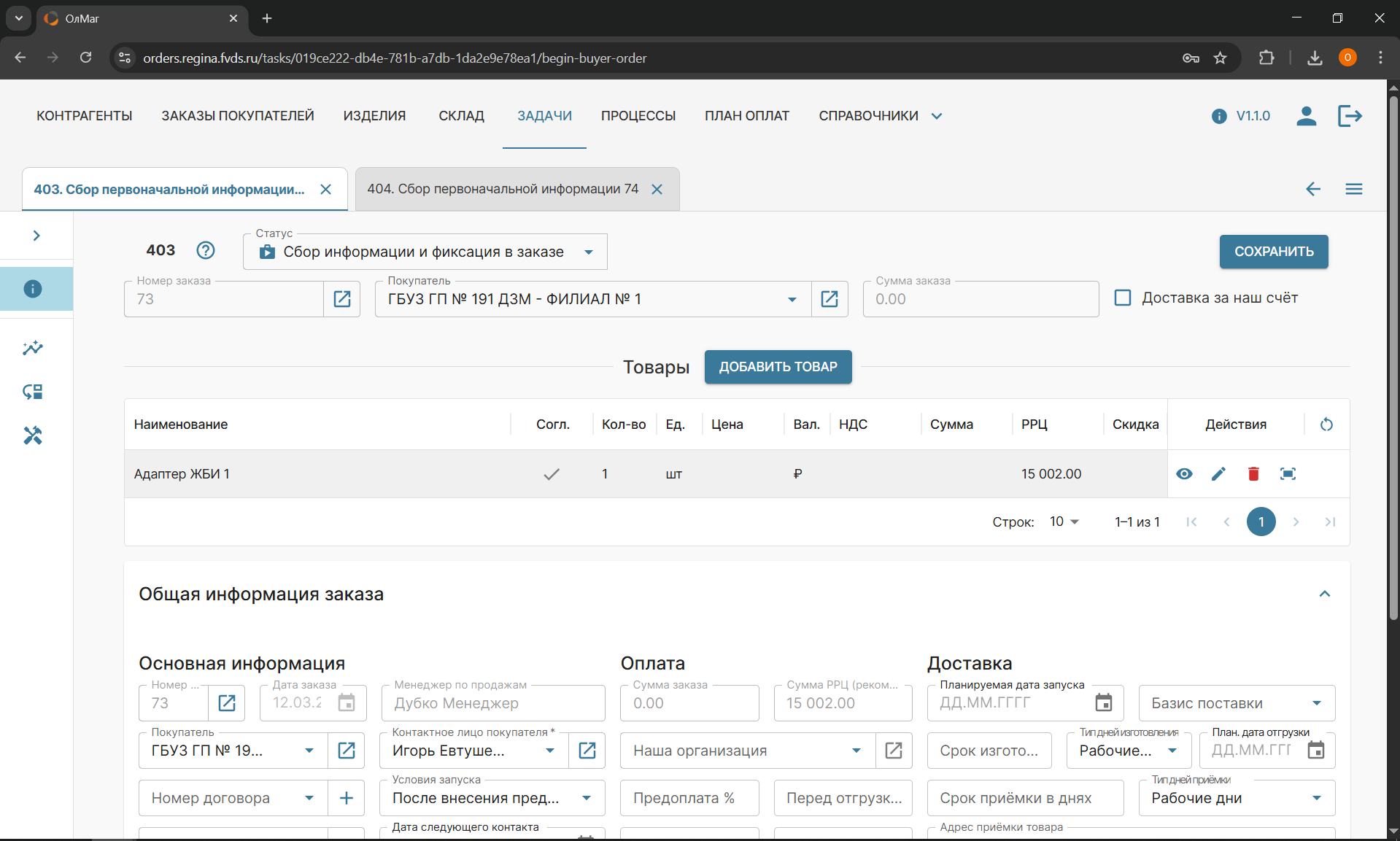The width and height of the screenshot is (1400, 841).
Task: Click help question mark next to 403
Action: tap(206, 250)
